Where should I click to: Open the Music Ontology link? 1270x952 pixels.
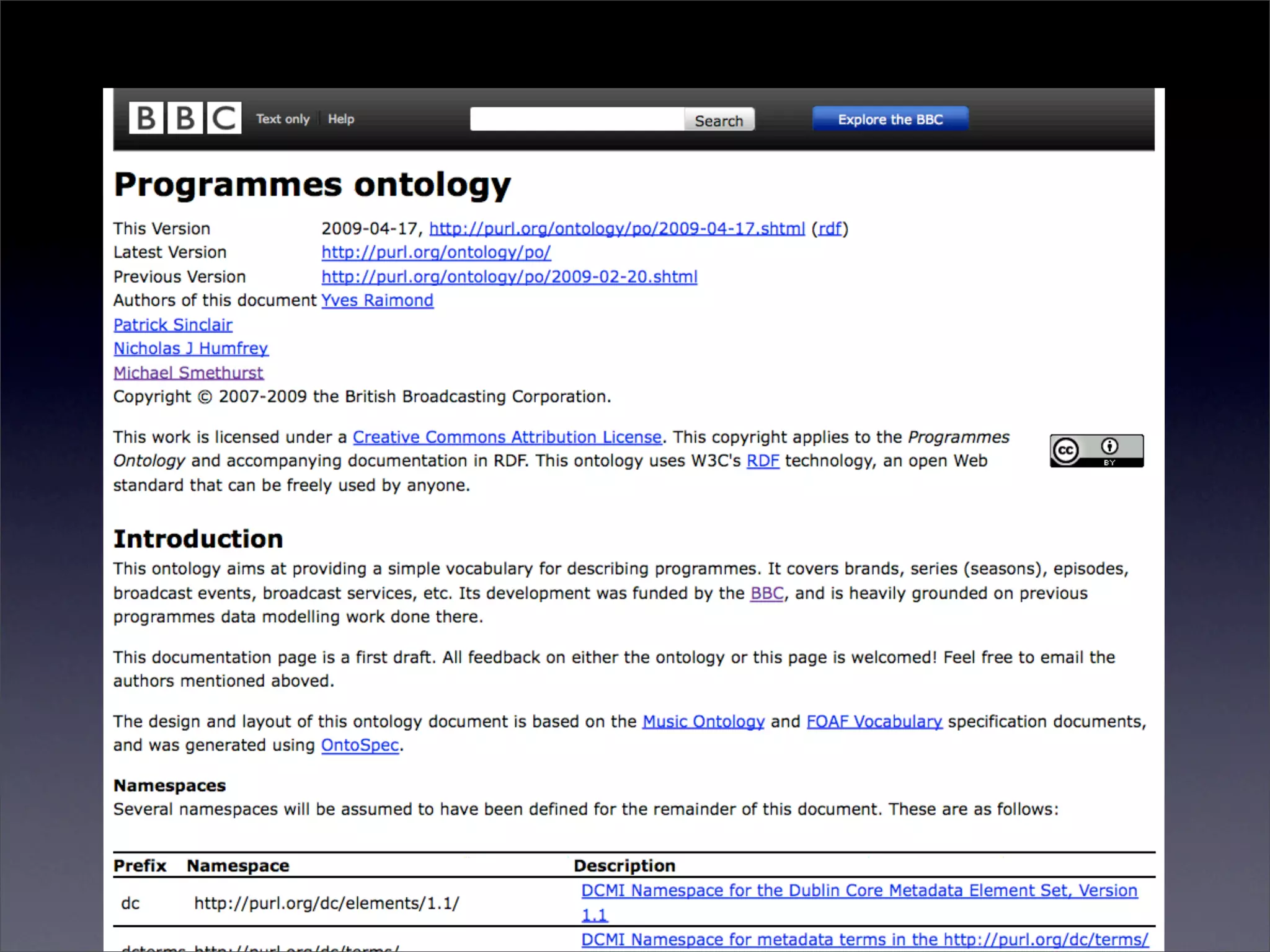coord(703,721)
